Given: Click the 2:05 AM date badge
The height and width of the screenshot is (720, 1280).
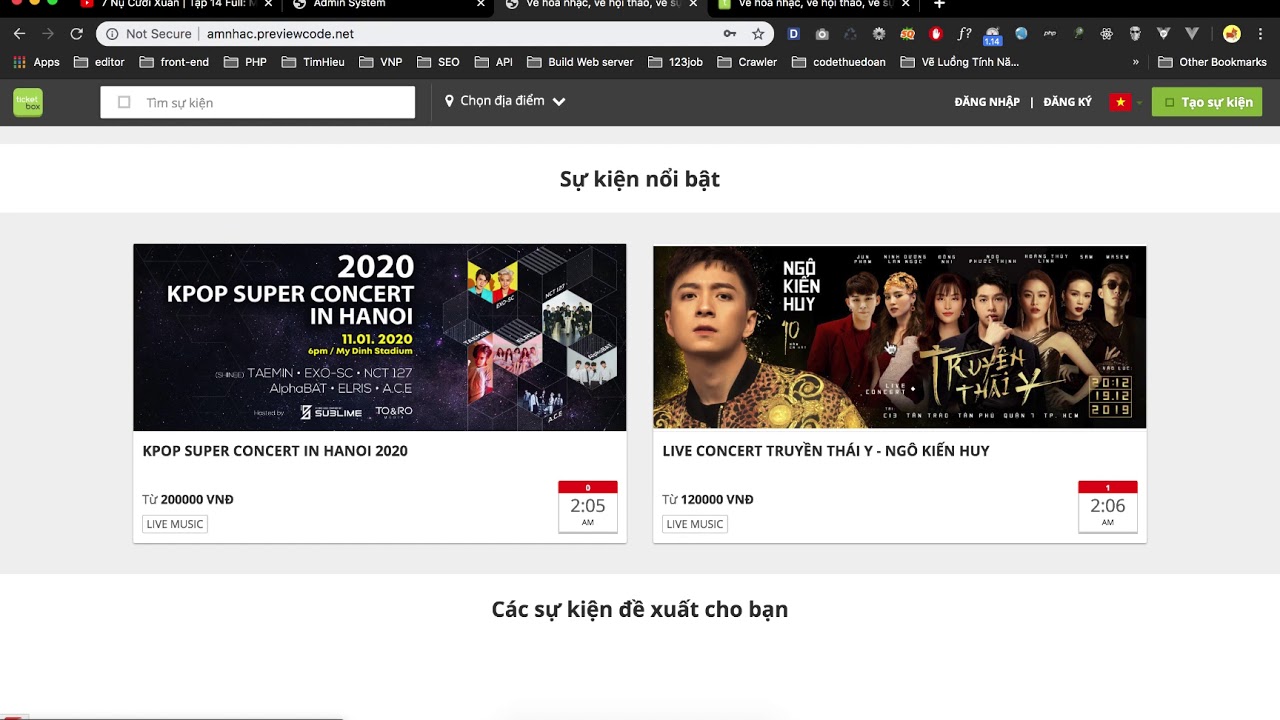Looking at the screenshot, I should 588,507.
